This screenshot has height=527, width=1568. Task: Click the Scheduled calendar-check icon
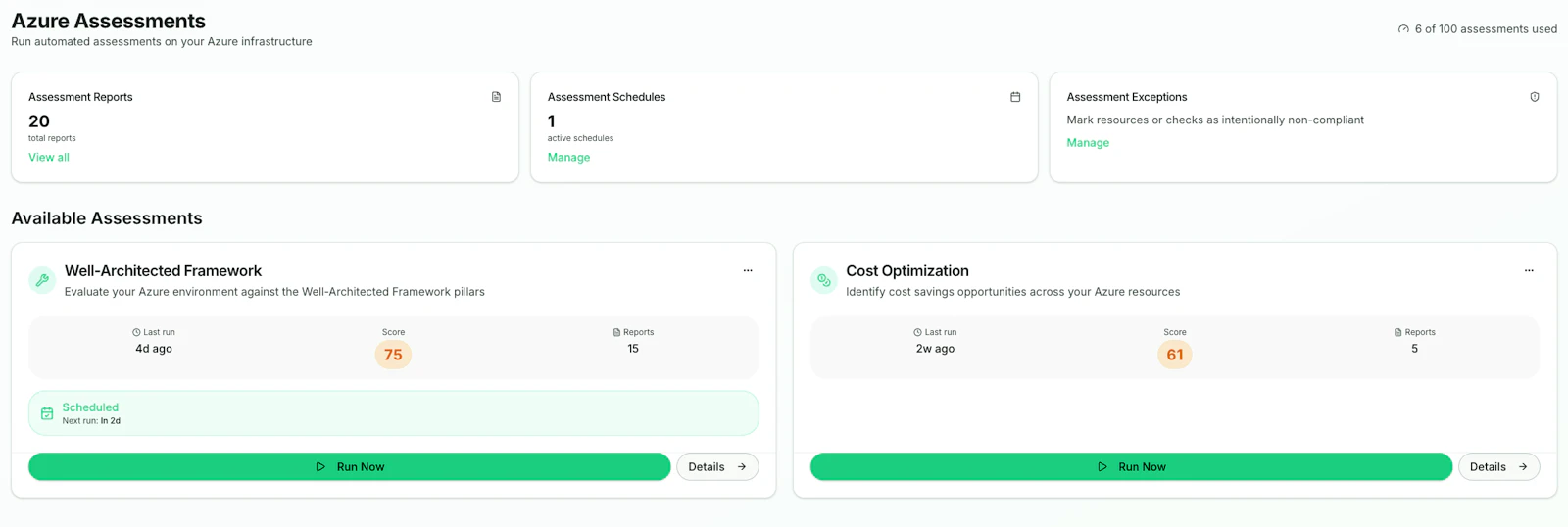click(47, 413)
